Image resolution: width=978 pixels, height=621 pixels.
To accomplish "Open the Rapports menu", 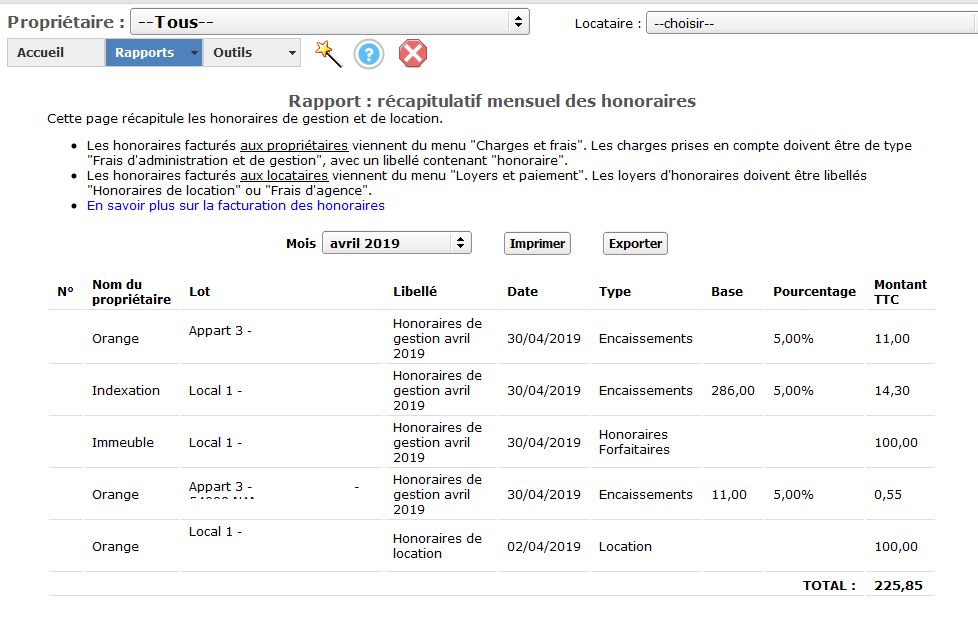I will pyautogui.click(x=153, y=53).
